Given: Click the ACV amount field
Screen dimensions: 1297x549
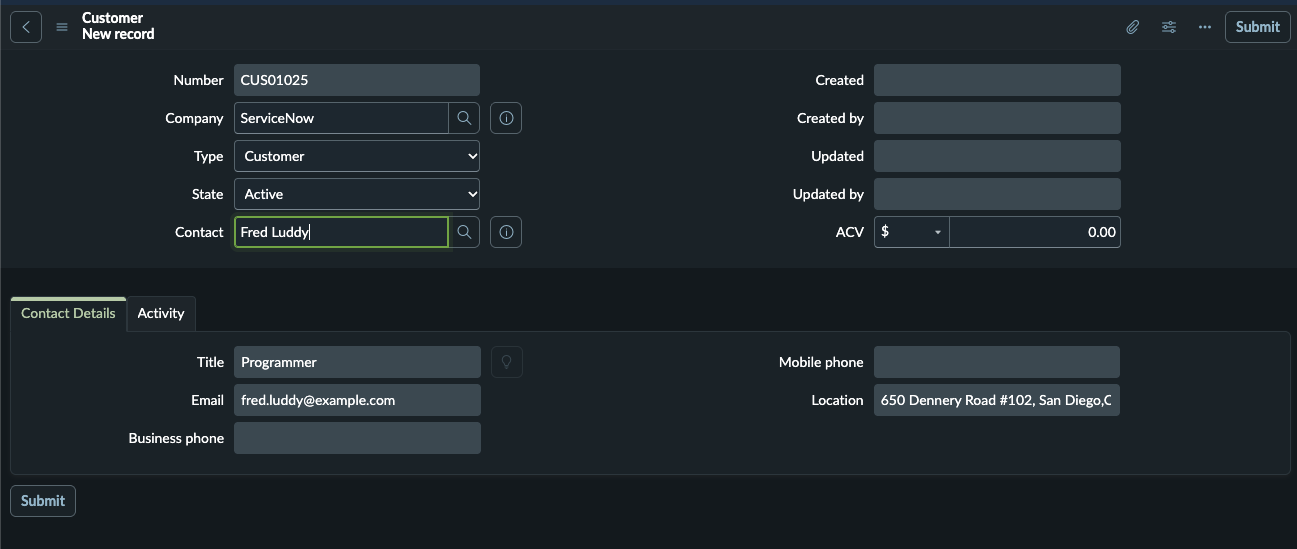Looking at the screenshot, I should pos(1035,232).
